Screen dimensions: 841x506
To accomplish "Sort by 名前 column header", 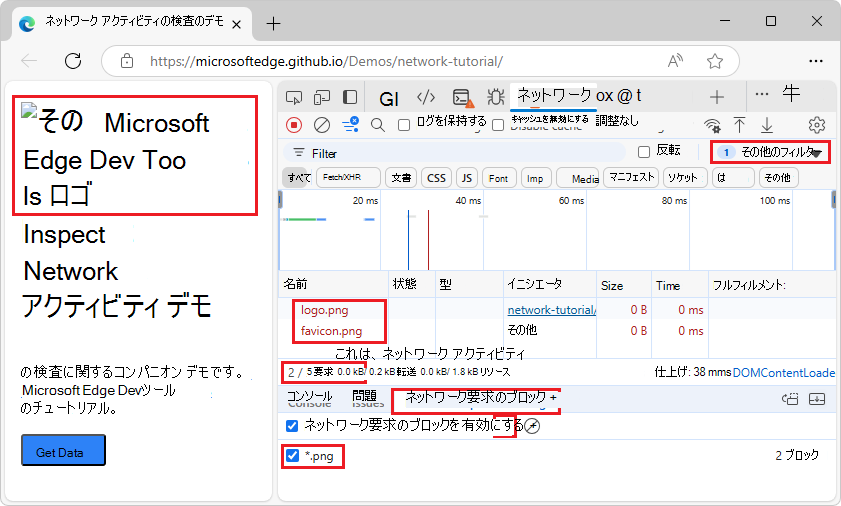I will [333, 284].
